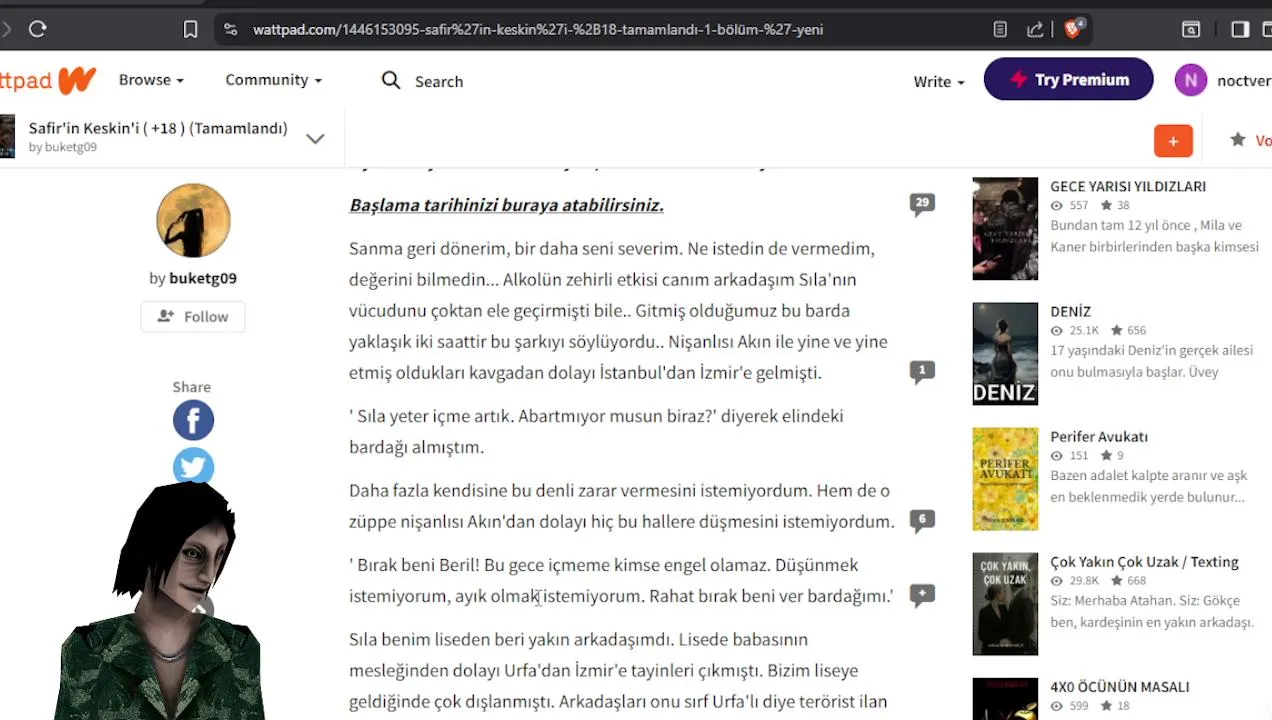The width and height of the screenshot is (1272, 720).
Task: Share the story on Facebook
Action: pyautogui.click(x=193, y=420)
